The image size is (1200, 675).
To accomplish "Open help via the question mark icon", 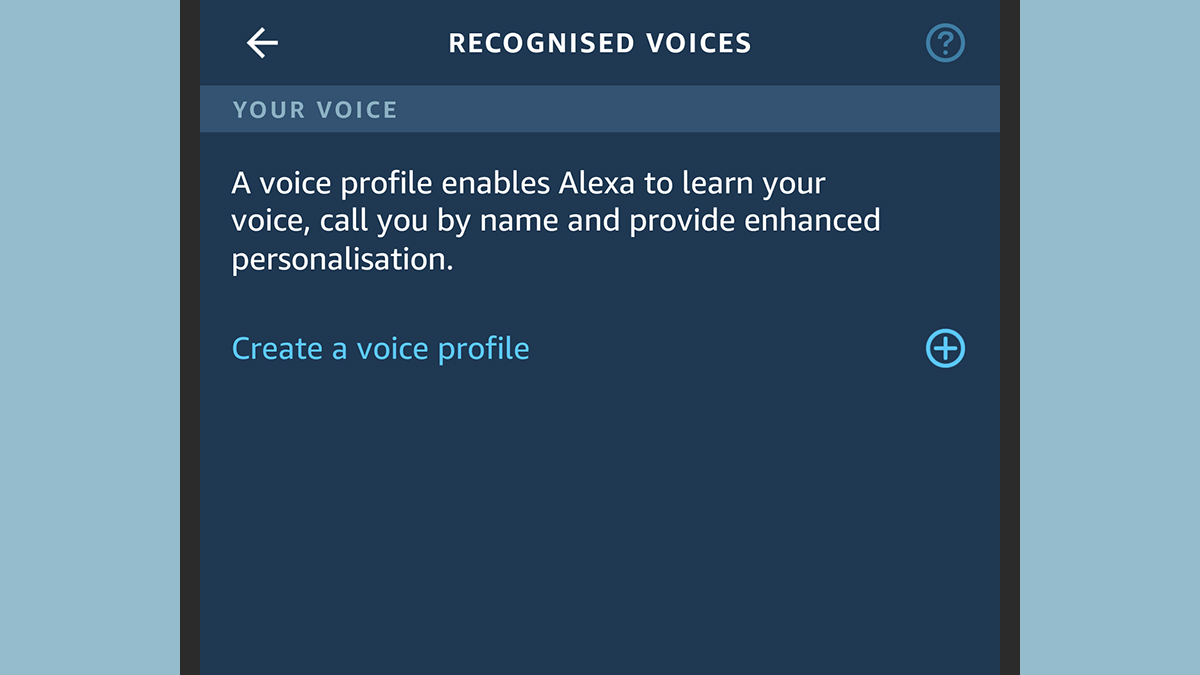I will pyautogui.click(x=945, y=44).
